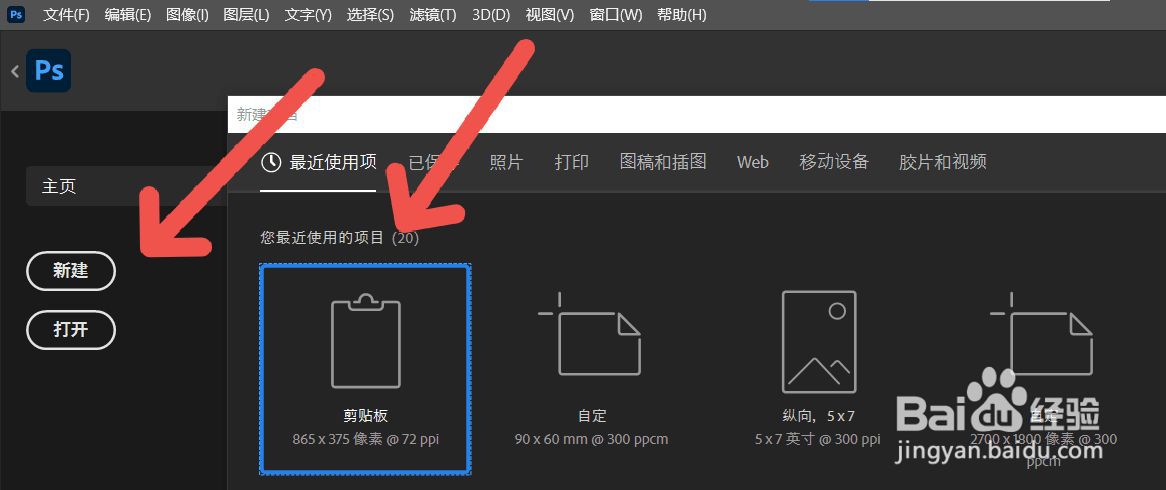Select the clipboard preset icon

point(365,341)
